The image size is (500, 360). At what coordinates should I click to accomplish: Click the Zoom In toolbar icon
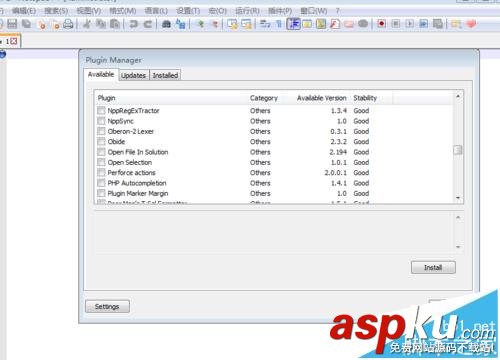200,24
